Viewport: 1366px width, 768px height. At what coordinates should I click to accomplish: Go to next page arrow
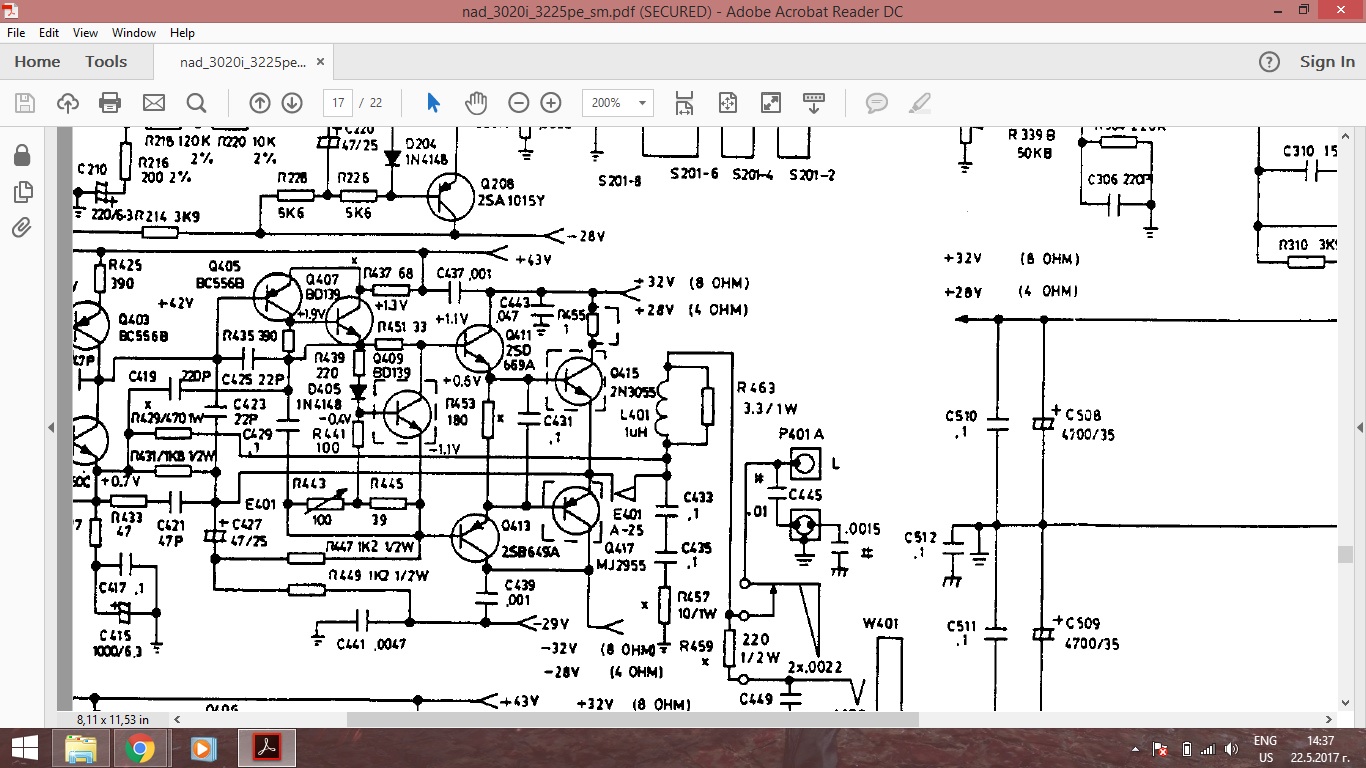pos(292,103)
